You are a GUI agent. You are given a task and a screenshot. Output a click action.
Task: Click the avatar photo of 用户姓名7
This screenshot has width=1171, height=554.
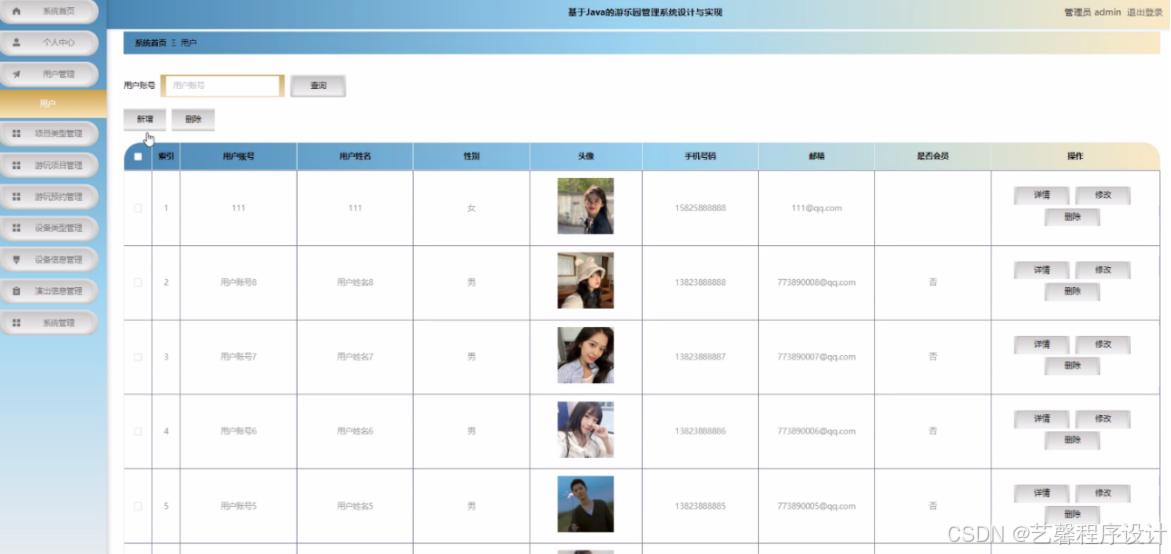(x=586, y=355)
